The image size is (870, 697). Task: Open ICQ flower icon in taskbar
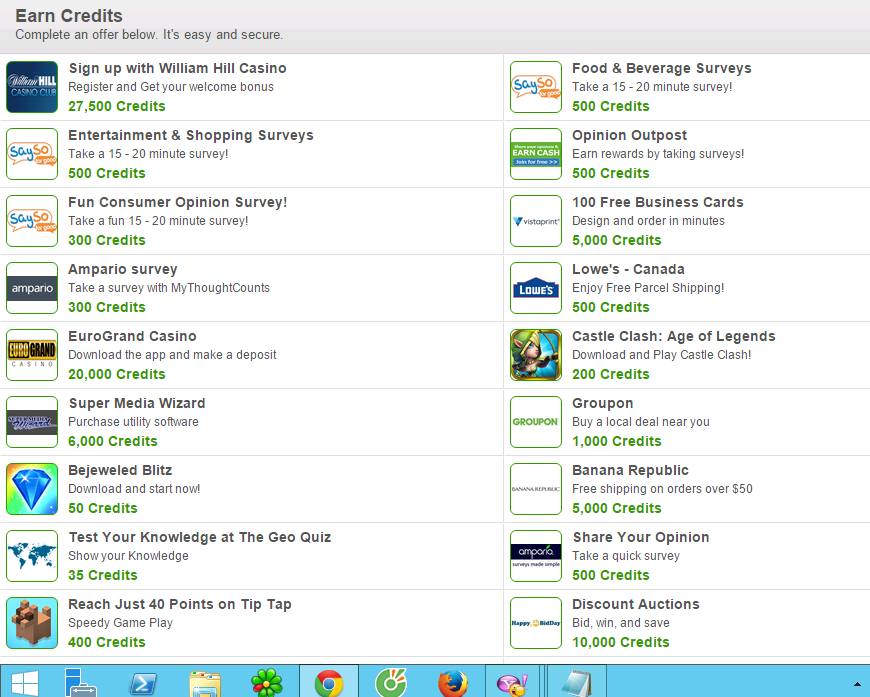coord(267,682)
